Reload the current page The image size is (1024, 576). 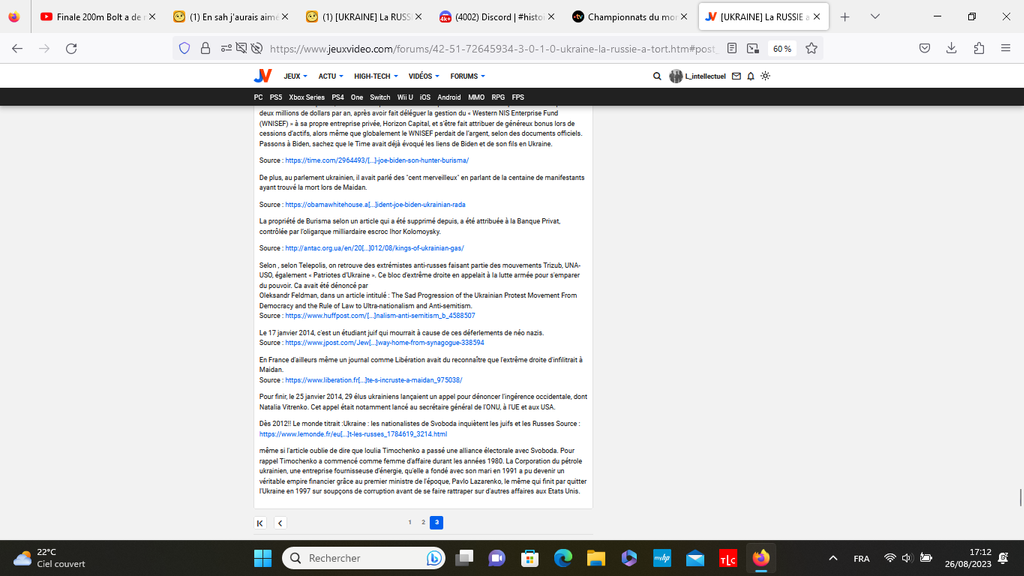[x=71, y=48]
